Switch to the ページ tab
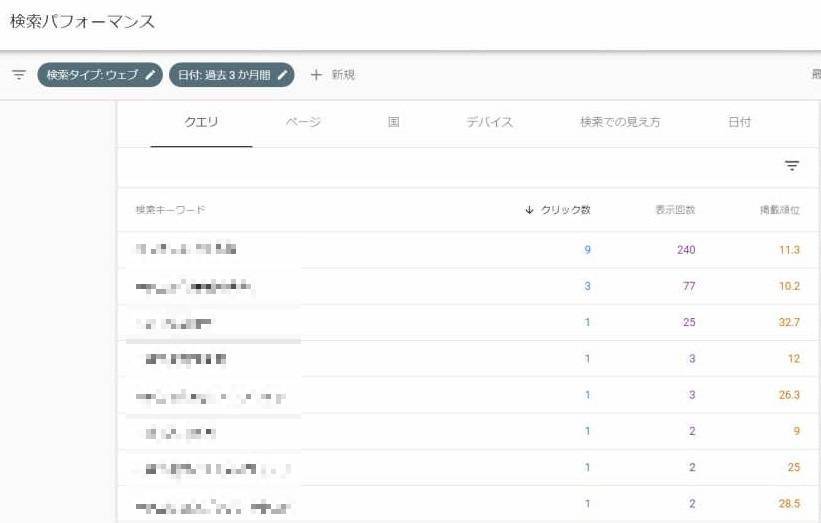This screenshot has width=821, height=523. click(x=303, y=123)
